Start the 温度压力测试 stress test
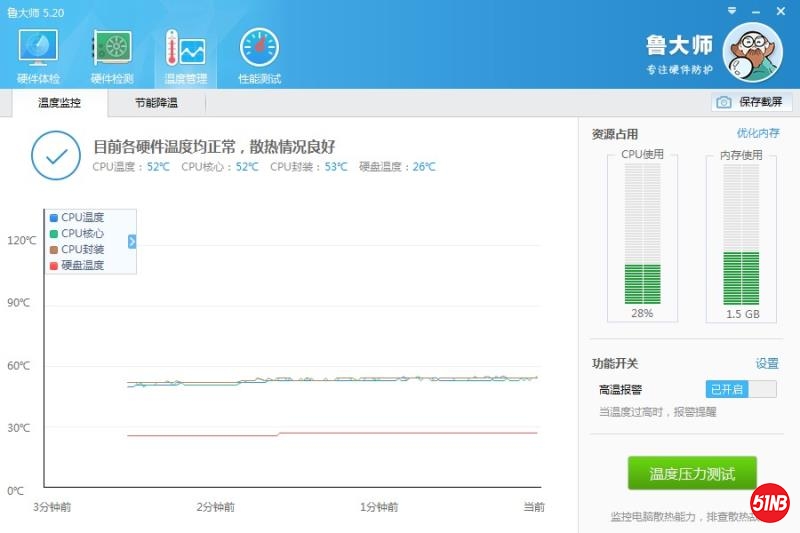800x533 pixels. tap(692, 474)
